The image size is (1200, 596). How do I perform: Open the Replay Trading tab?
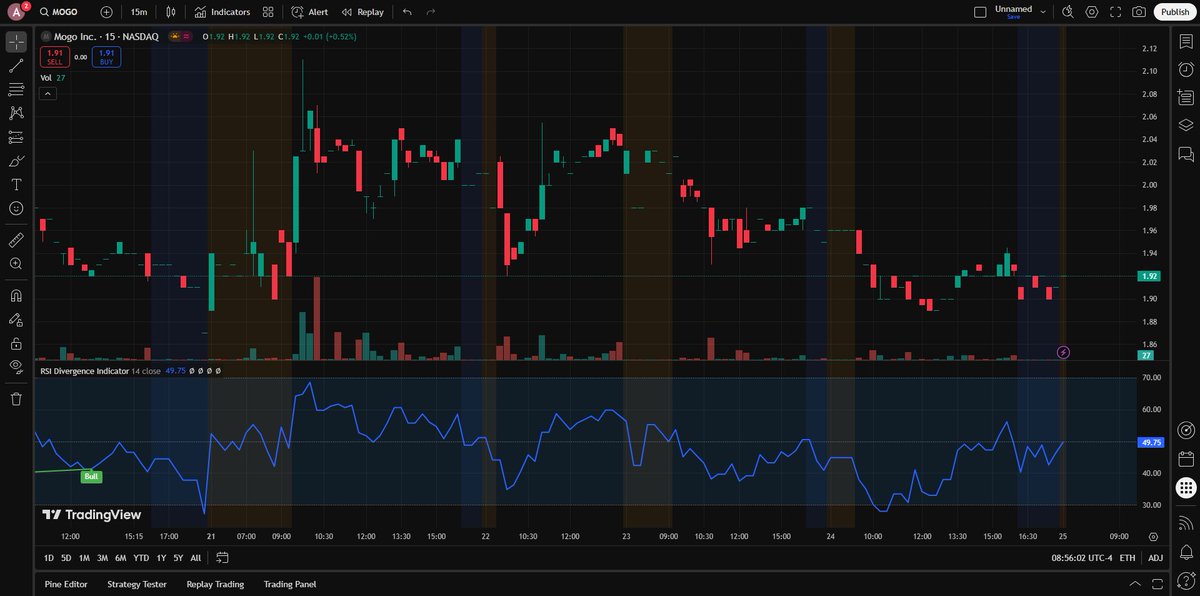[x=215, y=584]
